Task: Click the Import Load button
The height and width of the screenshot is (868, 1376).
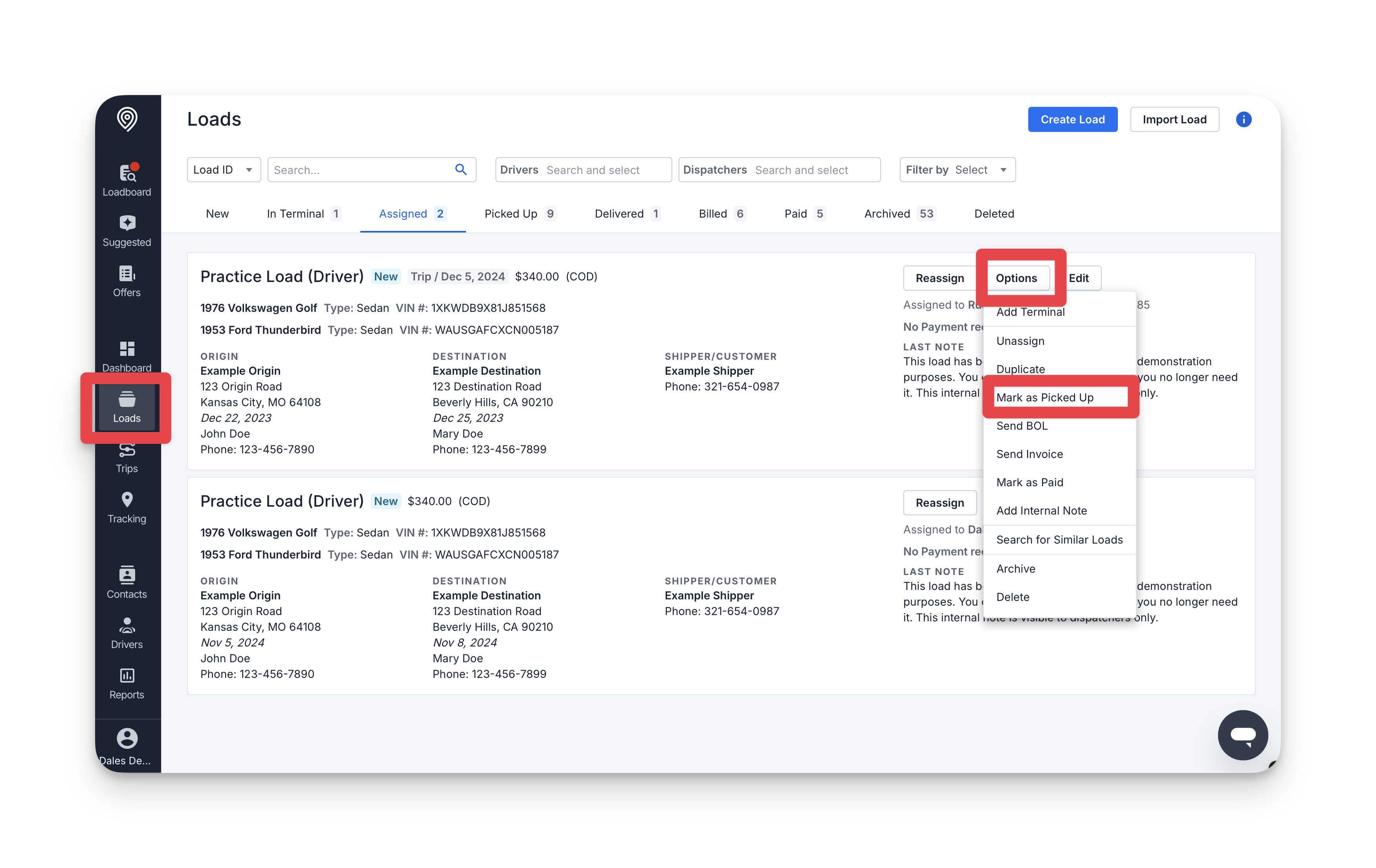Action: [x=1174, y=119]
